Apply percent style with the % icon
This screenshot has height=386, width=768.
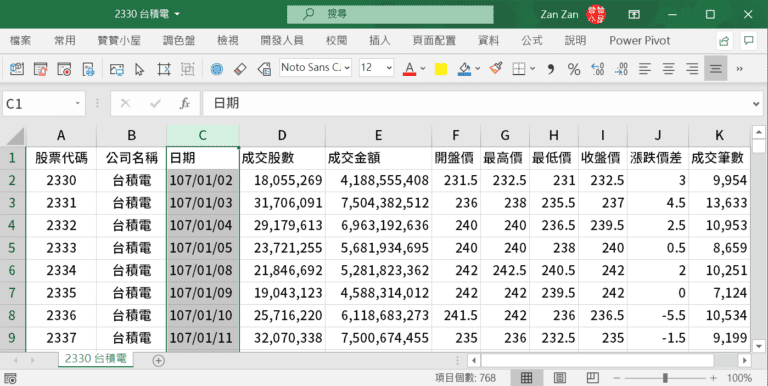coord(574,69)
